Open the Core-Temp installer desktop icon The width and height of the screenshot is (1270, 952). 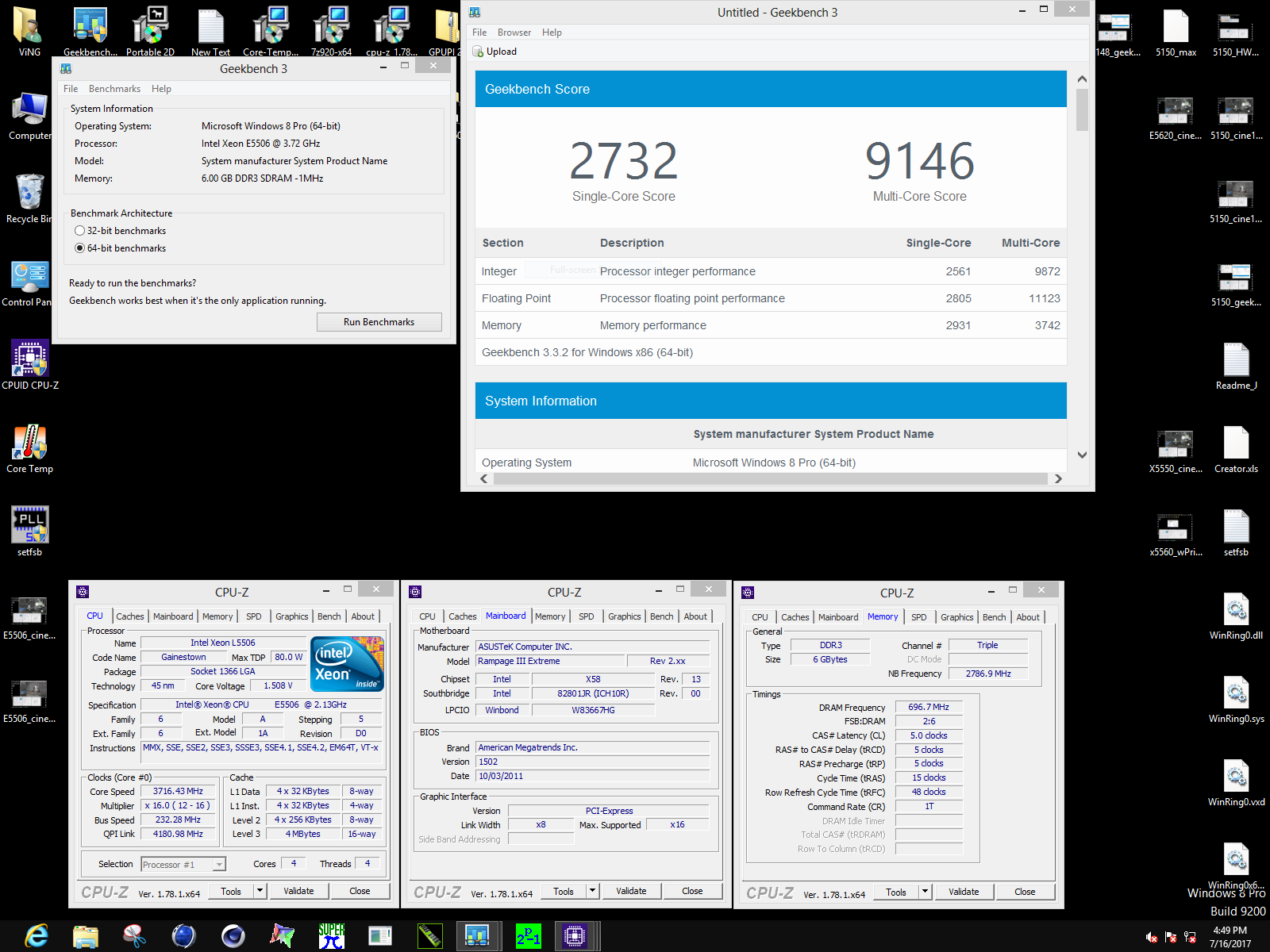271,30
